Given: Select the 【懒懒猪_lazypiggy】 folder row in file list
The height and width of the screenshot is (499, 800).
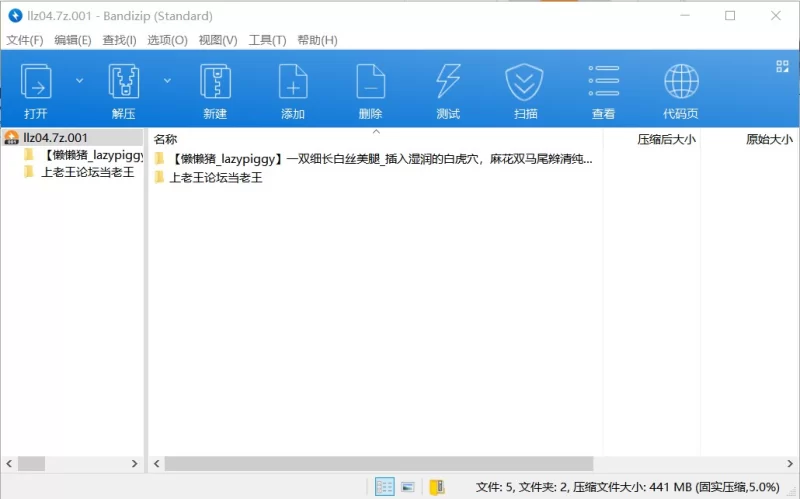Looking at the screenshot, I should [x=374, y=159].
